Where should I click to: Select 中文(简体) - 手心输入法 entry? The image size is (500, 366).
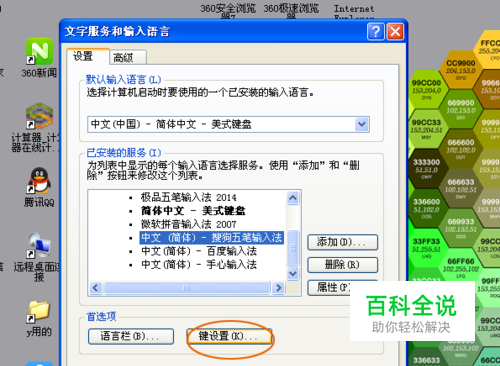tap(199, 264)
